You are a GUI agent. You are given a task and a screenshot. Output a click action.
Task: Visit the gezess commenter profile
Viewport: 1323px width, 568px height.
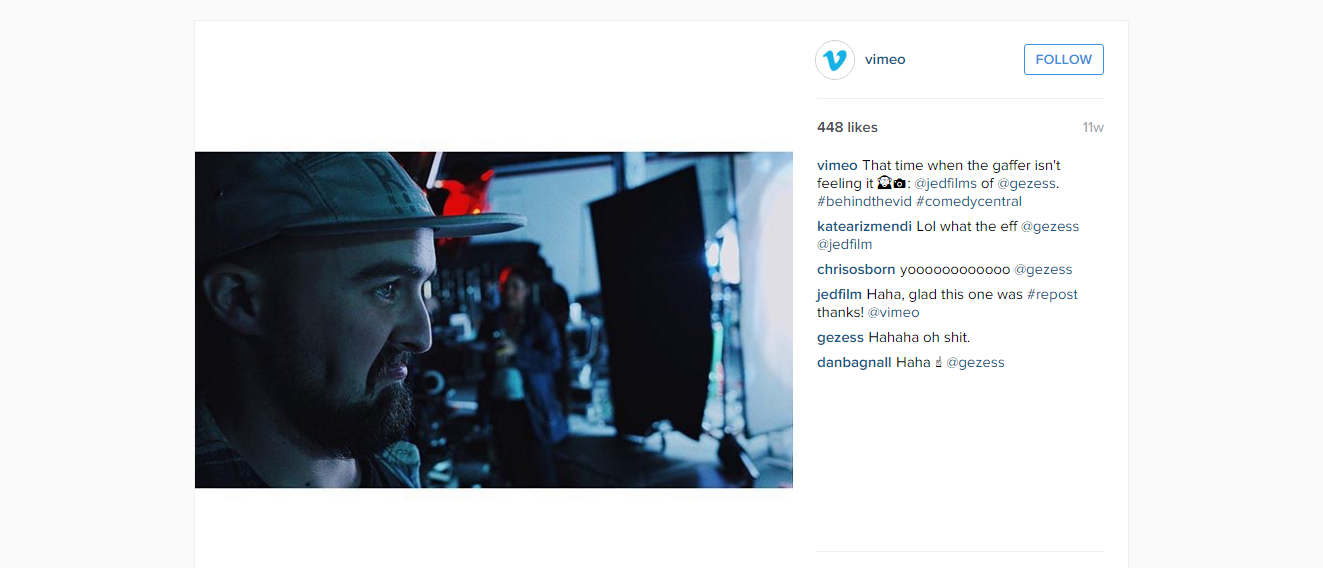coord(840,338)
